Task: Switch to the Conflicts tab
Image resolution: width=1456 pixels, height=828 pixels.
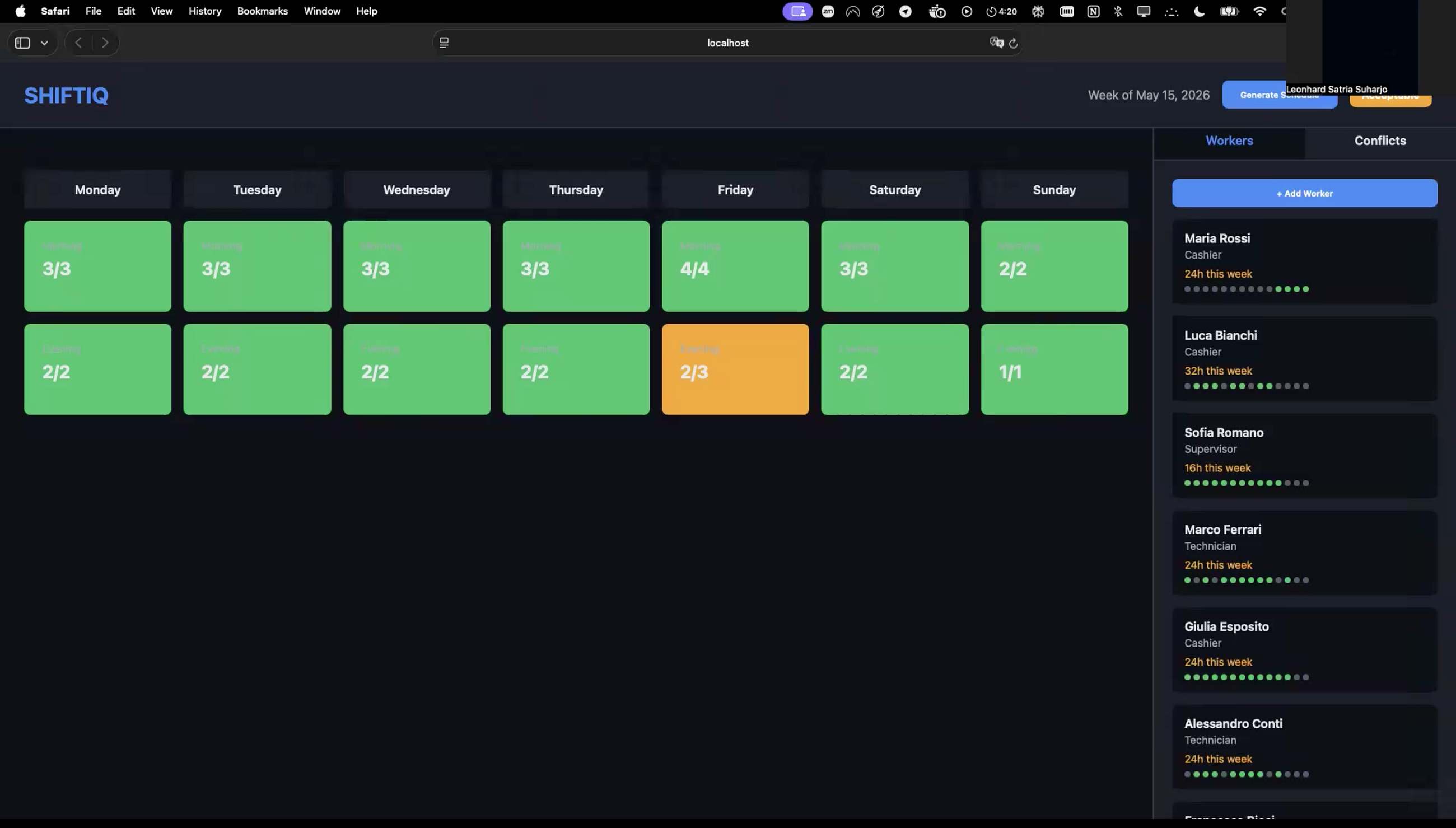Action: coord(1380,141)
